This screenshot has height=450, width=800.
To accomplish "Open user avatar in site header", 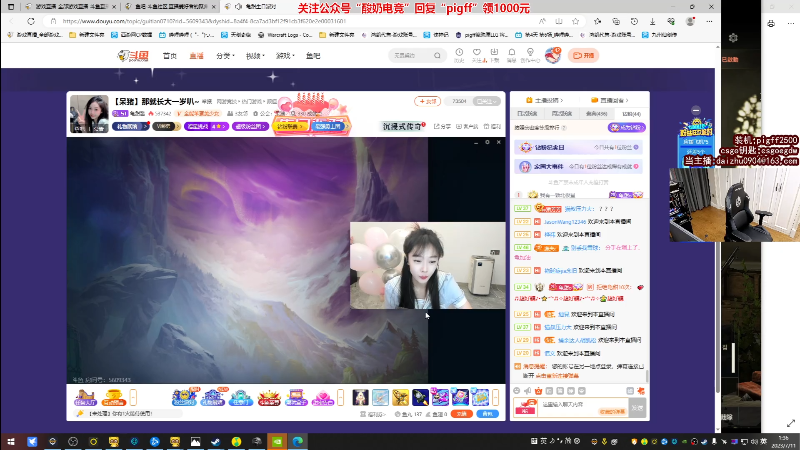I will [x=553, y=55].
